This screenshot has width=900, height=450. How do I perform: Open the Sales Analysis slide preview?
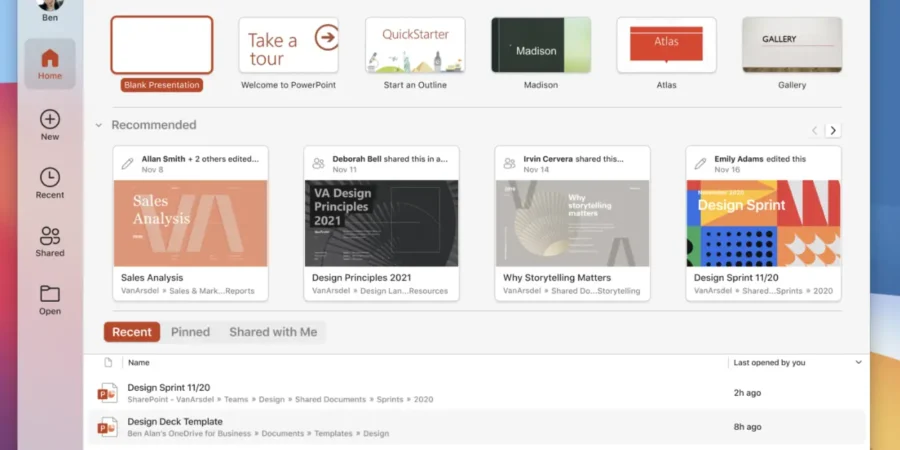click(191, 223)
